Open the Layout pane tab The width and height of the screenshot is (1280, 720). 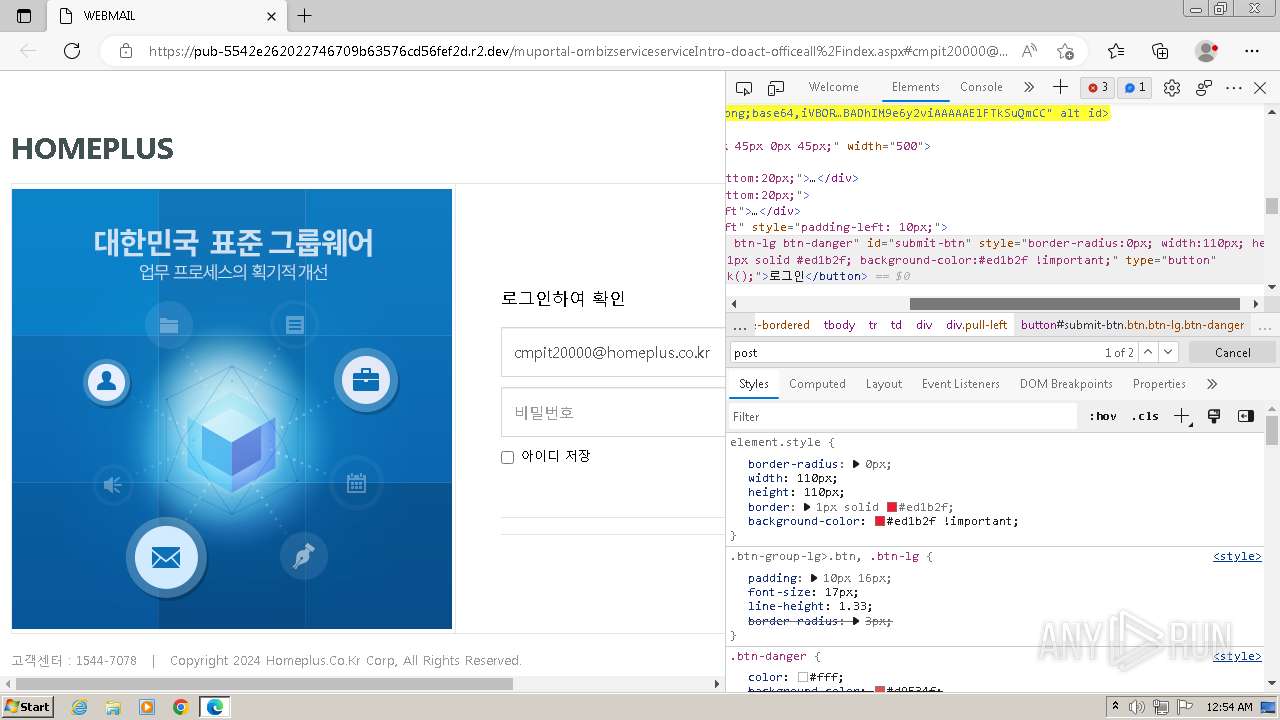(x=884, y=384)
